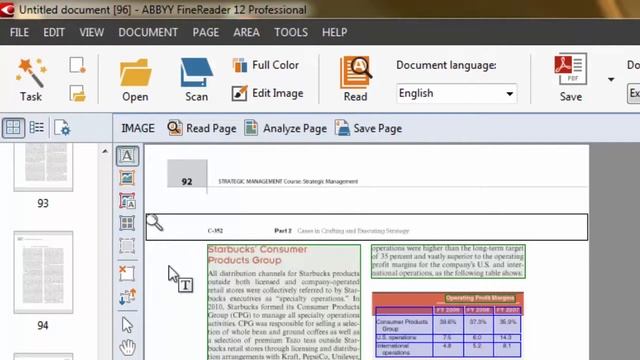Open the Document language combo box

456,93
